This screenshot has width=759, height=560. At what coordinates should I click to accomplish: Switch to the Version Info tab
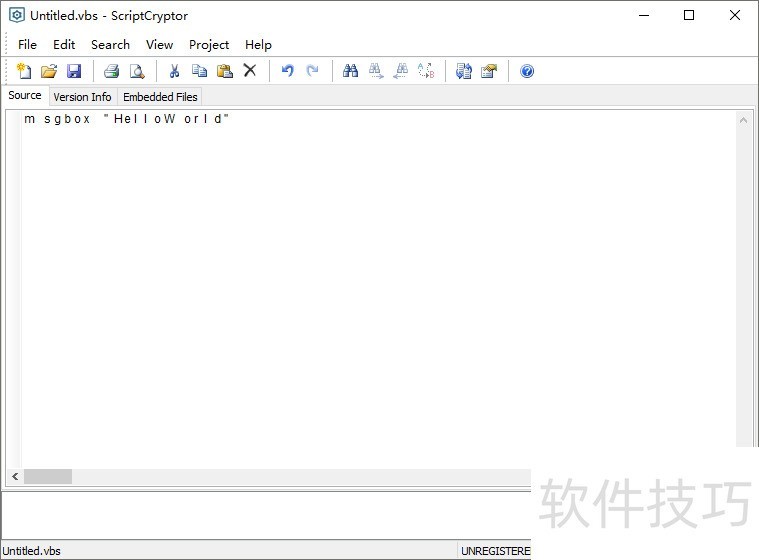(82, 97)
